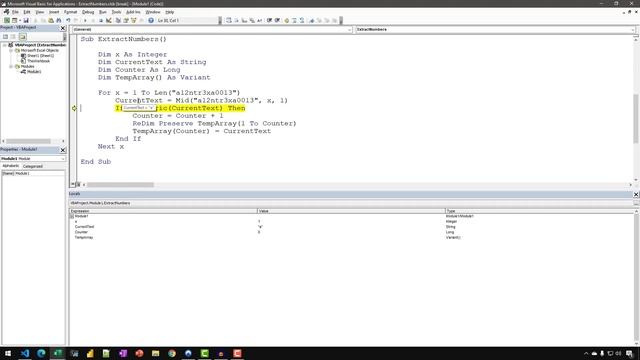Click the Expression column header in Locals
This screenshot has width=640, height=360.
pos(163,211)
